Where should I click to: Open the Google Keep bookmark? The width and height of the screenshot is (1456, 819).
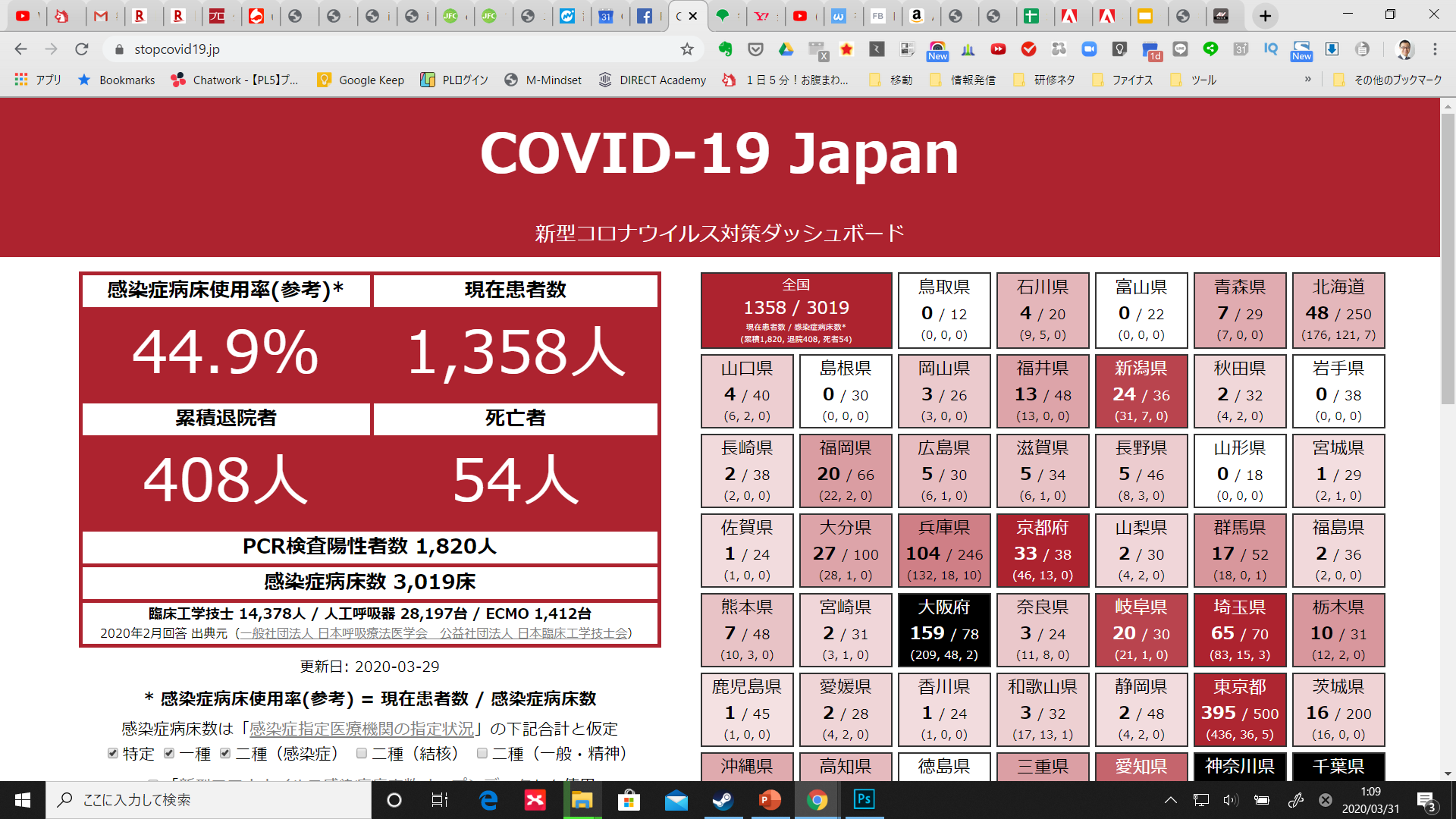361,80
